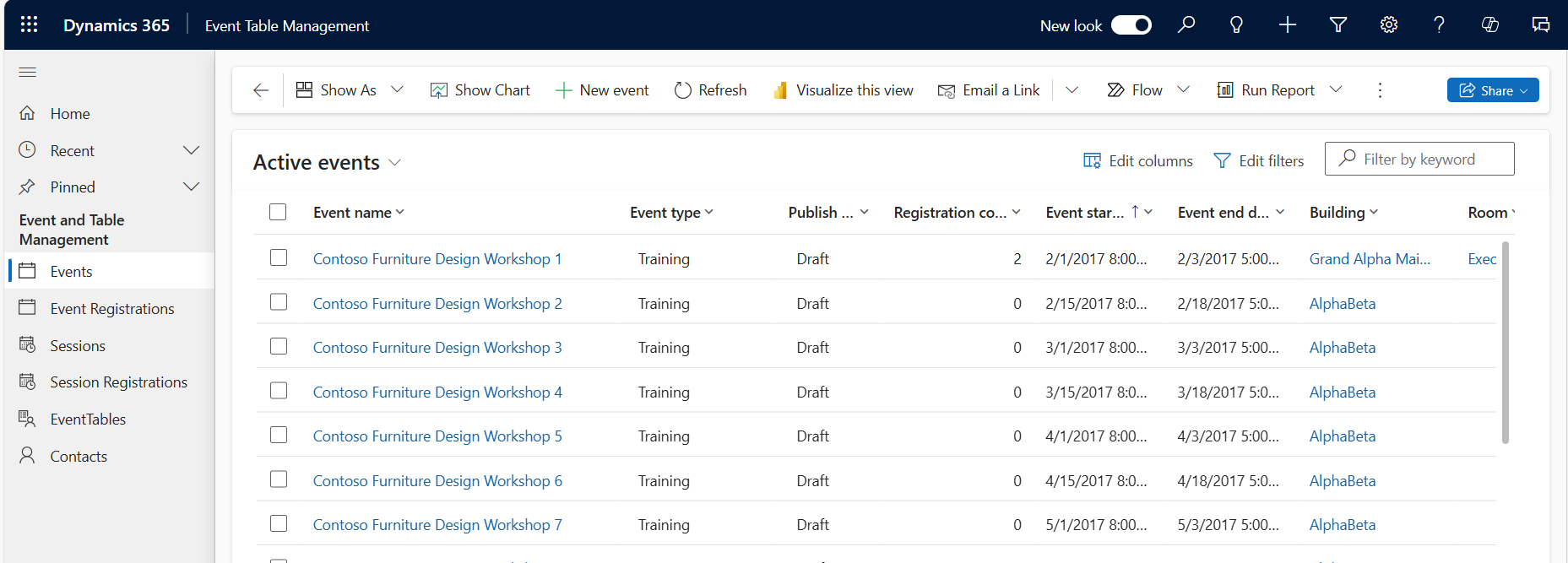Viewport: 1568px width, 563px height.
Task: Open Contoso Furniture Design Workshop 4 link
Action: pyautogui.click(x=437, y=392)
